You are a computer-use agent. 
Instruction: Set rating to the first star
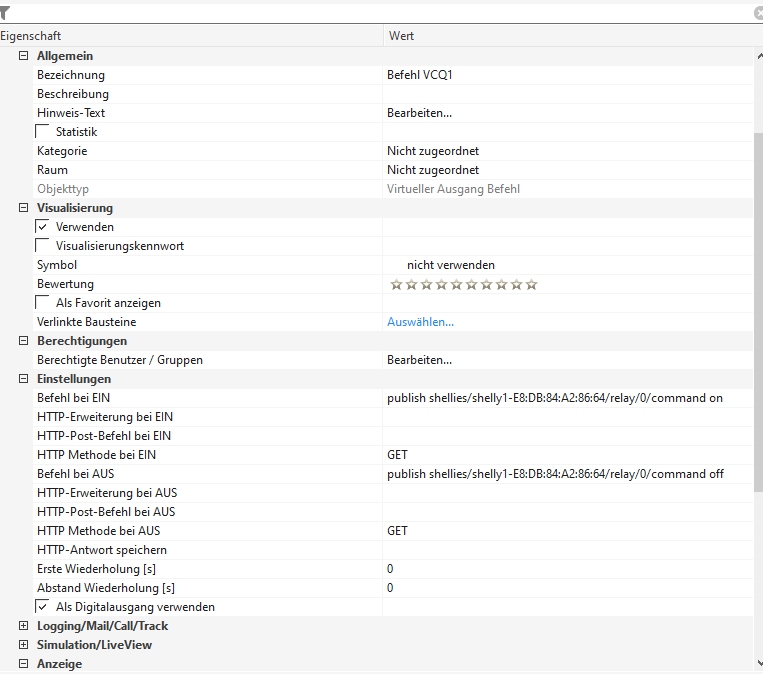point(396,284)
